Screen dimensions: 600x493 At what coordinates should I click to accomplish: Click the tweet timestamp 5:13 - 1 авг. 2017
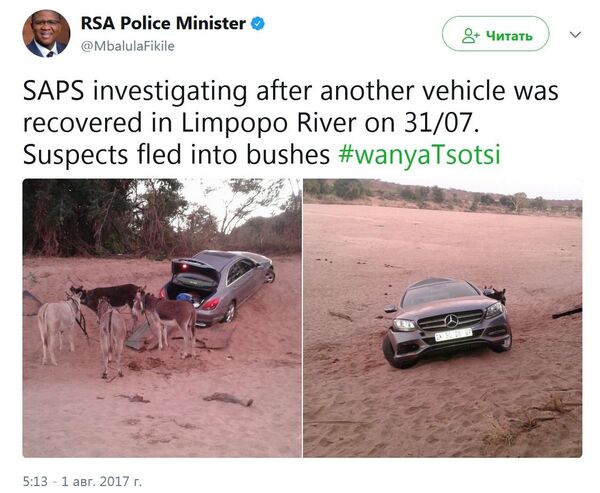82,481
